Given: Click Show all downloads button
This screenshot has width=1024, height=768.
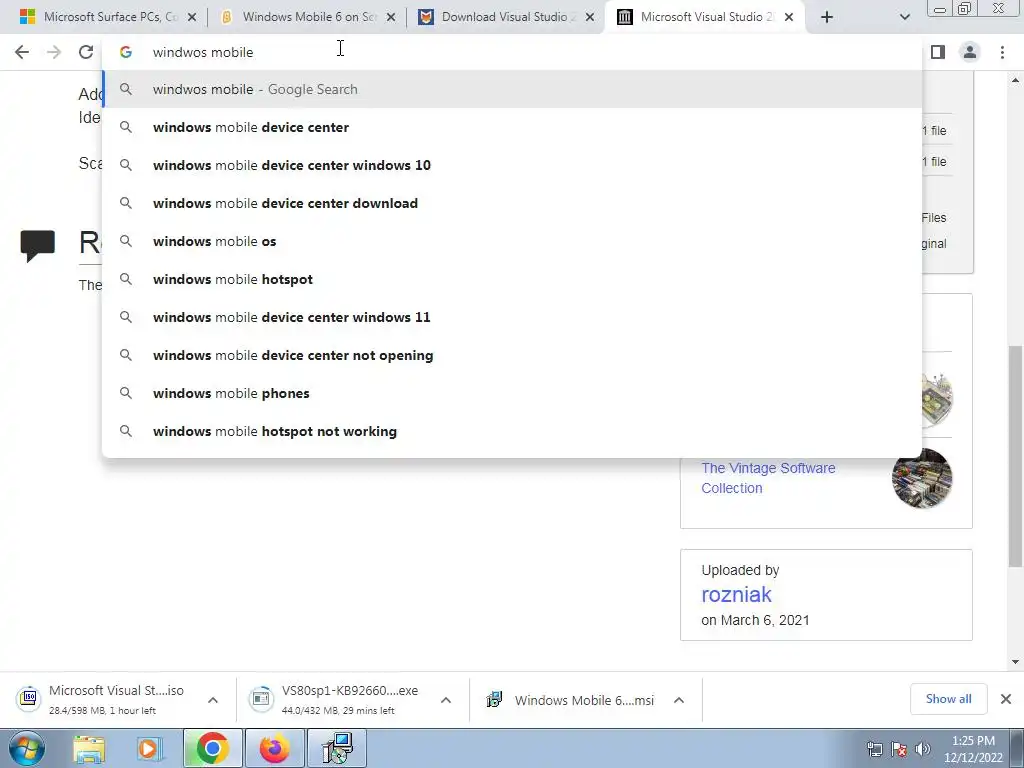Looking at the screenshot, I should point(948,699).
